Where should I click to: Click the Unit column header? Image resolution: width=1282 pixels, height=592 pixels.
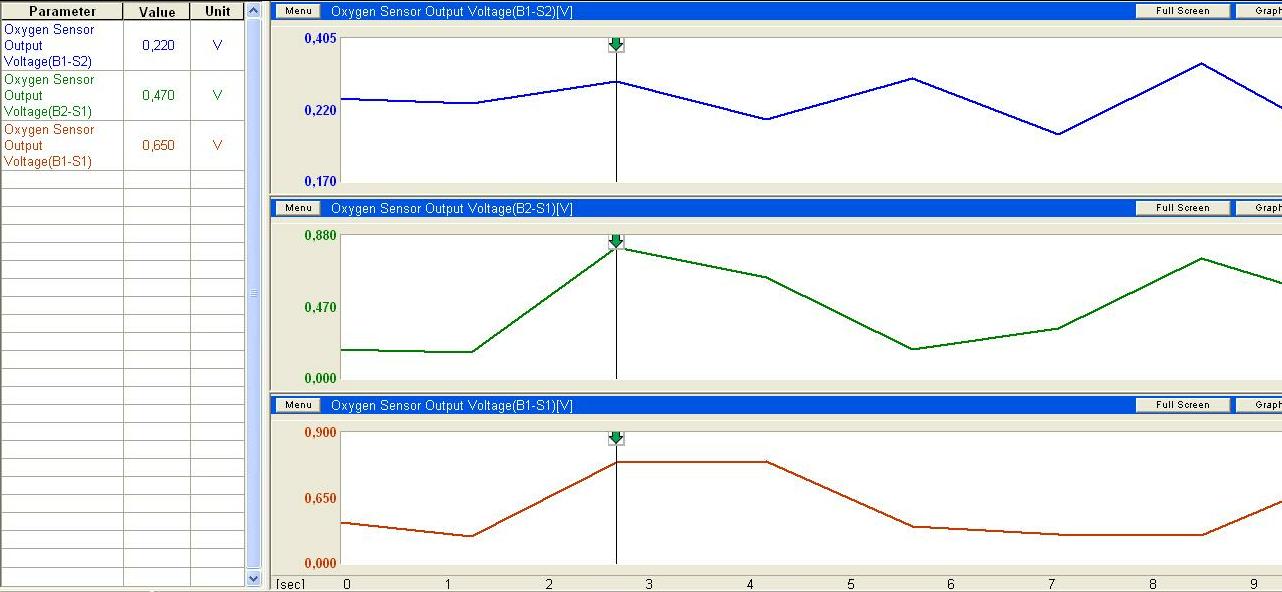pos(217,12)
